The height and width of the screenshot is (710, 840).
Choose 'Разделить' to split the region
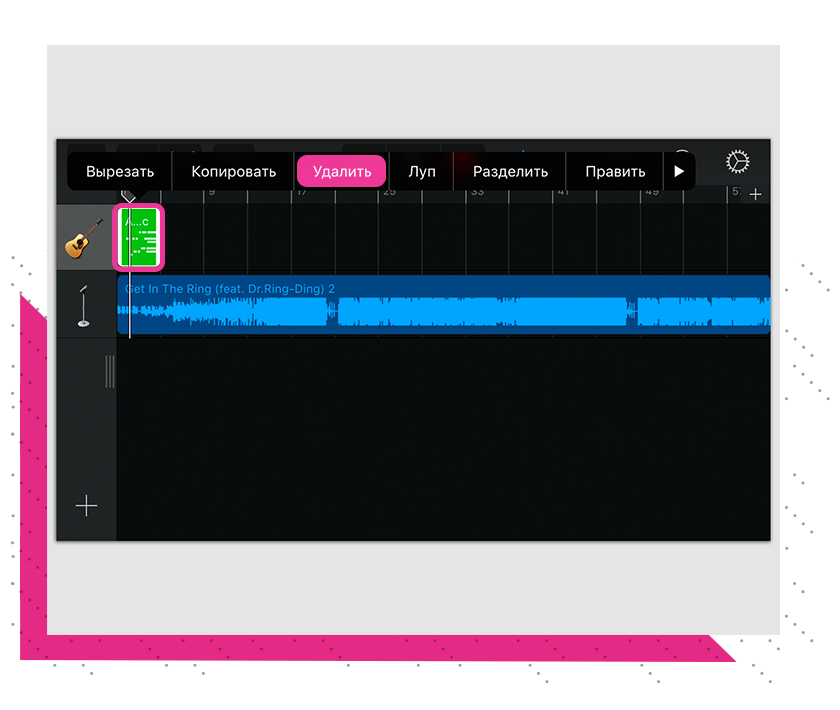(x=510, y=171)
